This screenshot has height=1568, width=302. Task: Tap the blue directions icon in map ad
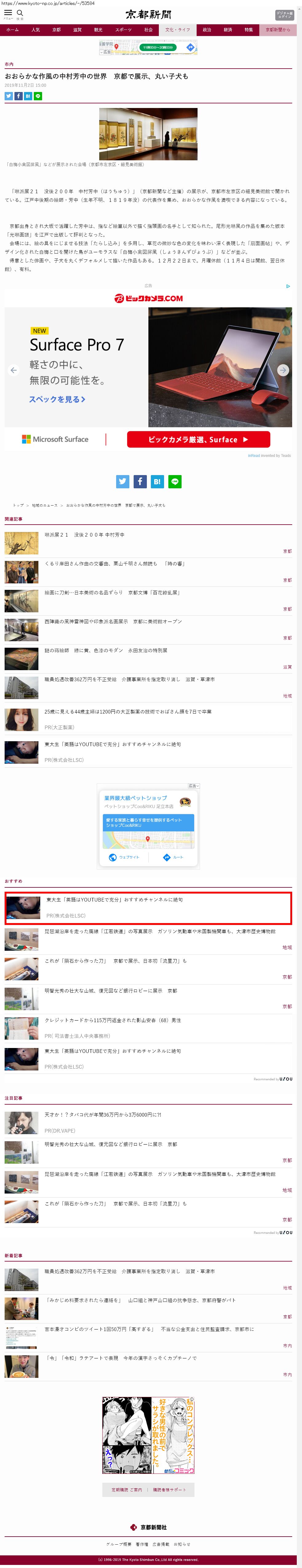pos(190,47)
